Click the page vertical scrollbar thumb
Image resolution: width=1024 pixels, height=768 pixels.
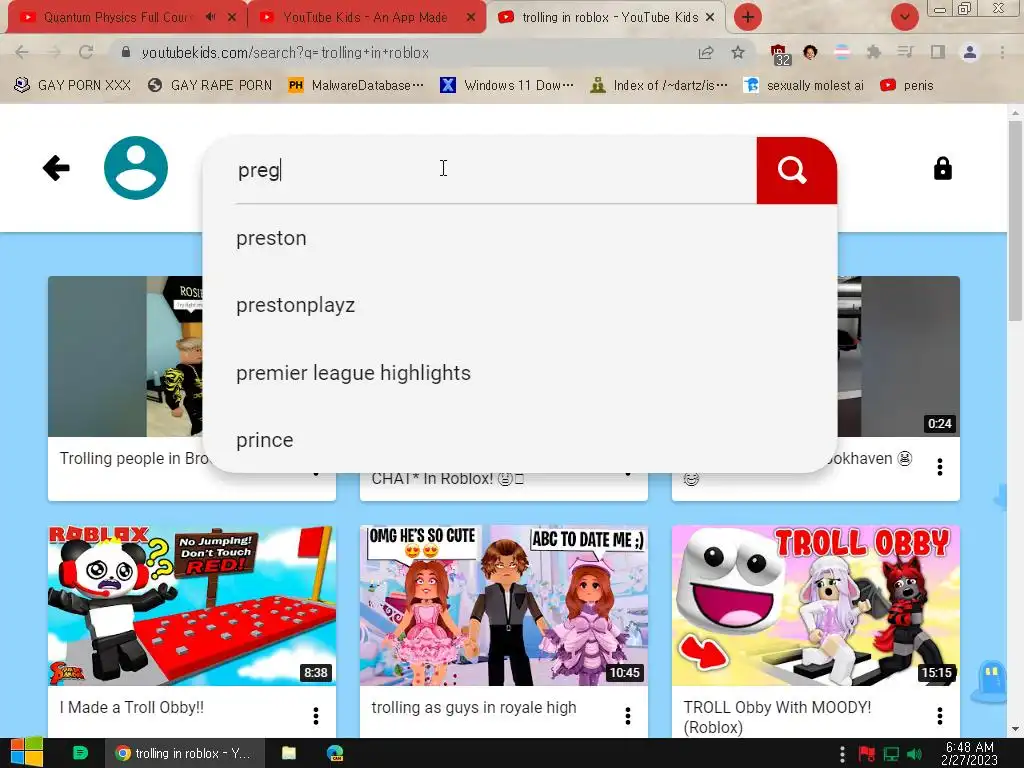coord(1015,220)
